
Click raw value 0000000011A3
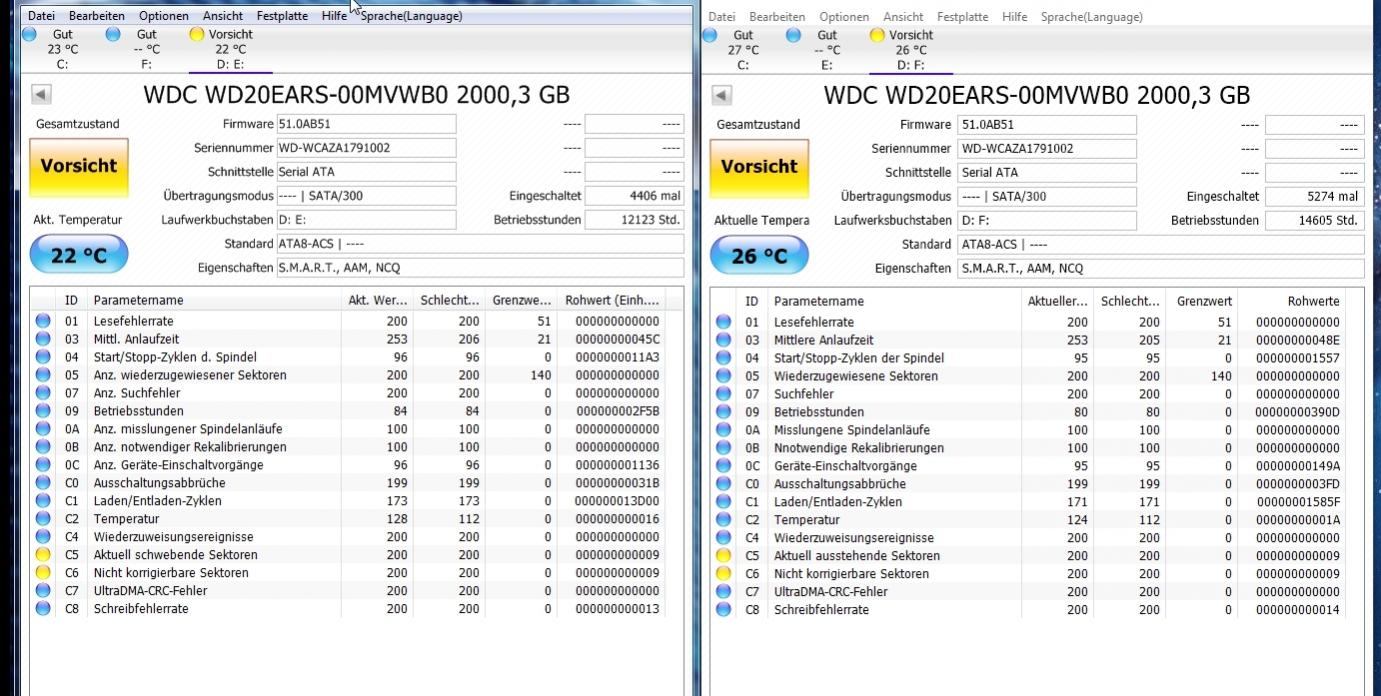coord(617,357)
